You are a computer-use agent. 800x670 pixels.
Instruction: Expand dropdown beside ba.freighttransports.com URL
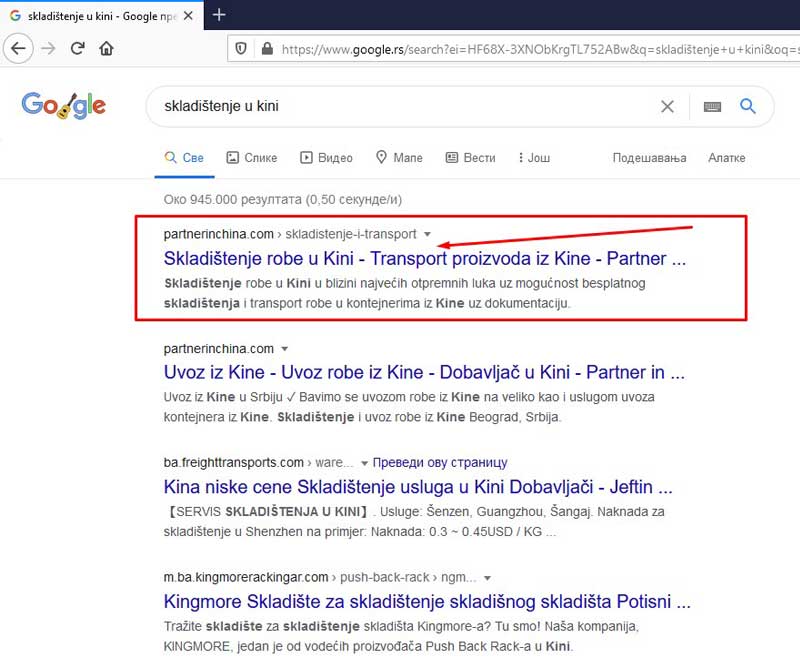(364, 463)
